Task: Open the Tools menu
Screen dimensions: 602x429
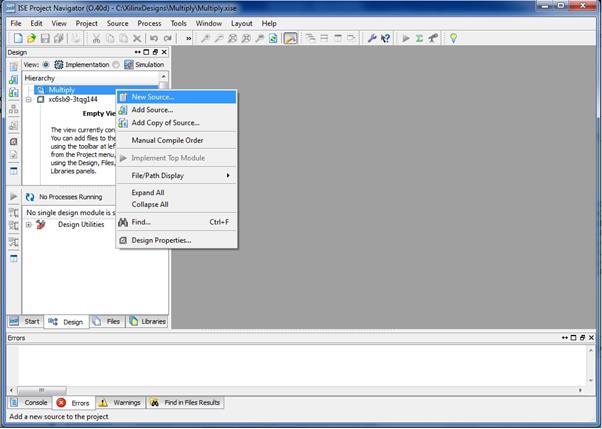Action: coord(179,23)
